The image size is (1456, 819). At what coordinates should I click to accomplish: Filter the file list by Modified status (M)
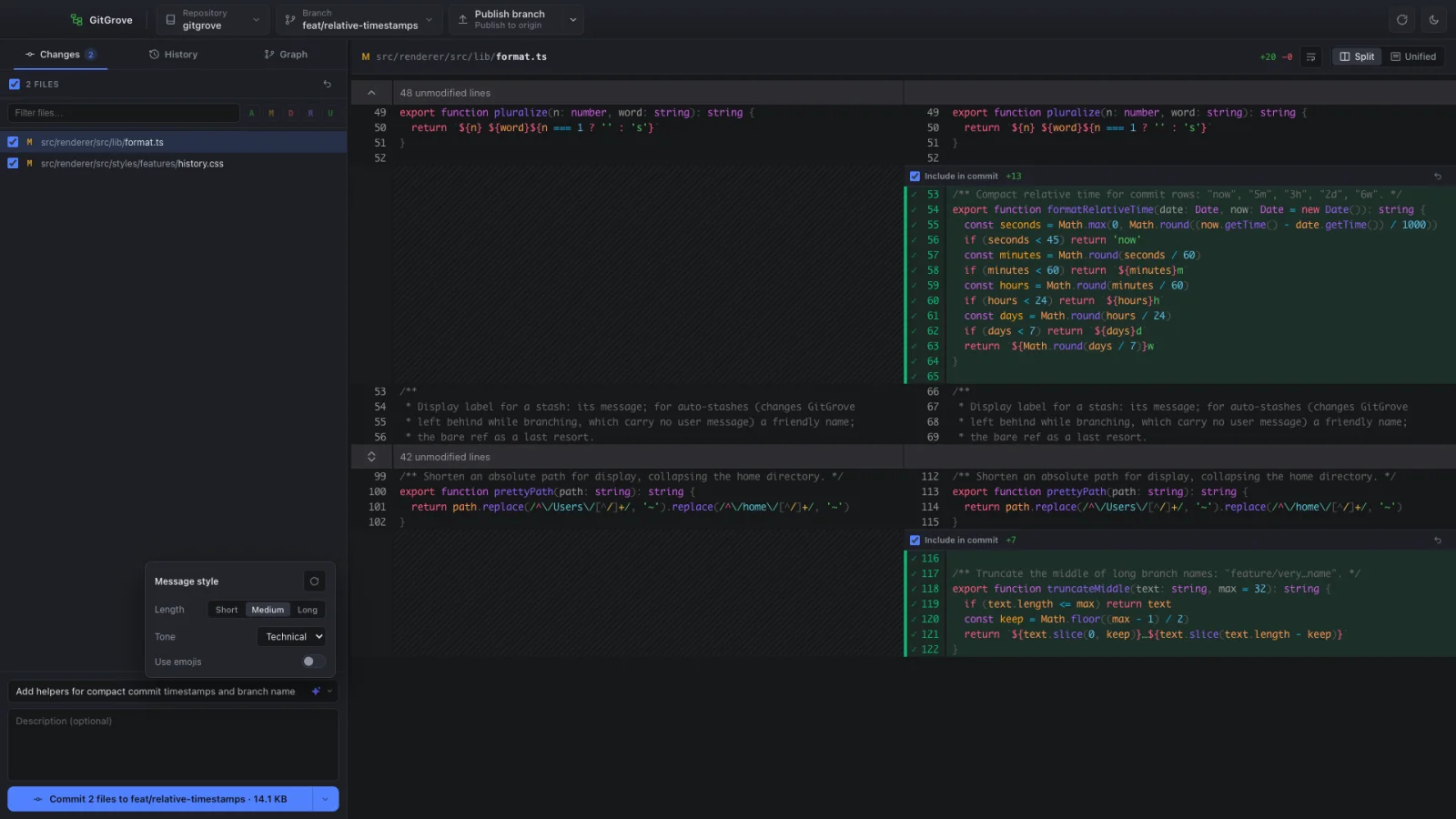(271, 113)
